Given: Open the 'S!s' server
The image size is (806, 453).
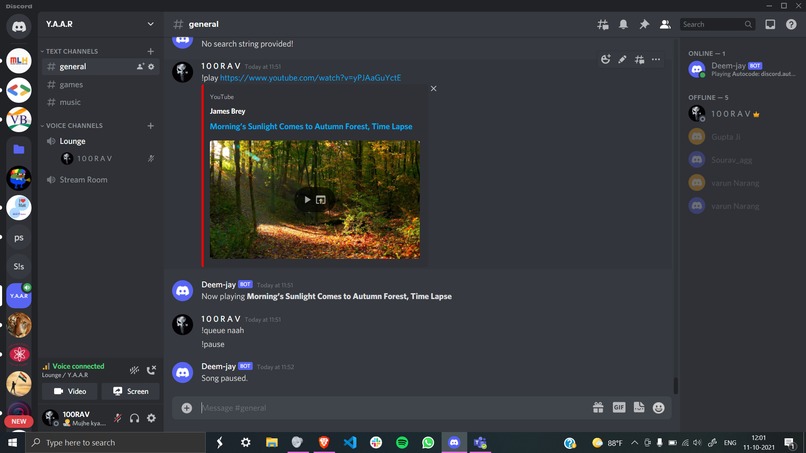Looking at the screenshot, I should (x=19, y=266).
